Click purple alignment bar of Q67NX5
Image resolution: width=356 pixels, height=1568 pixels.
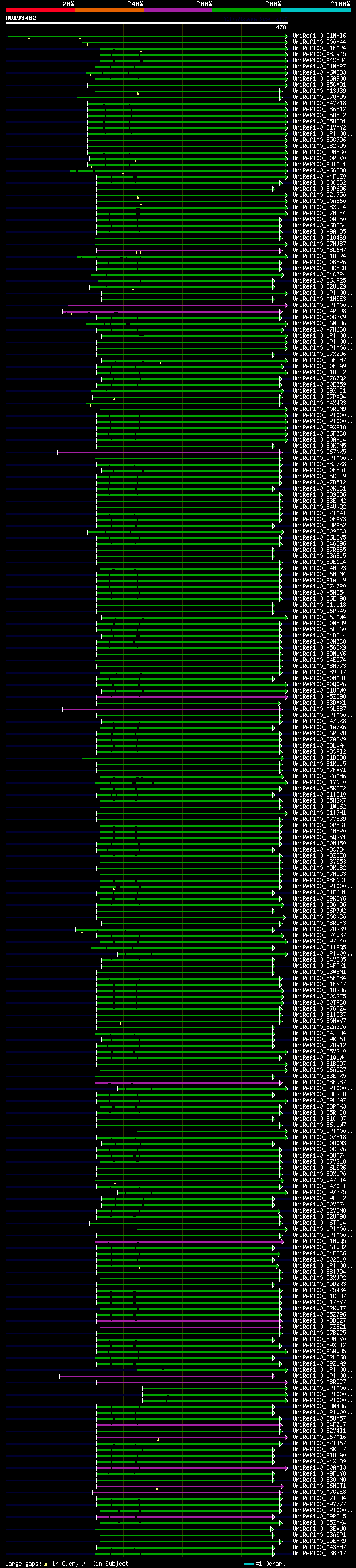point(170,452)
